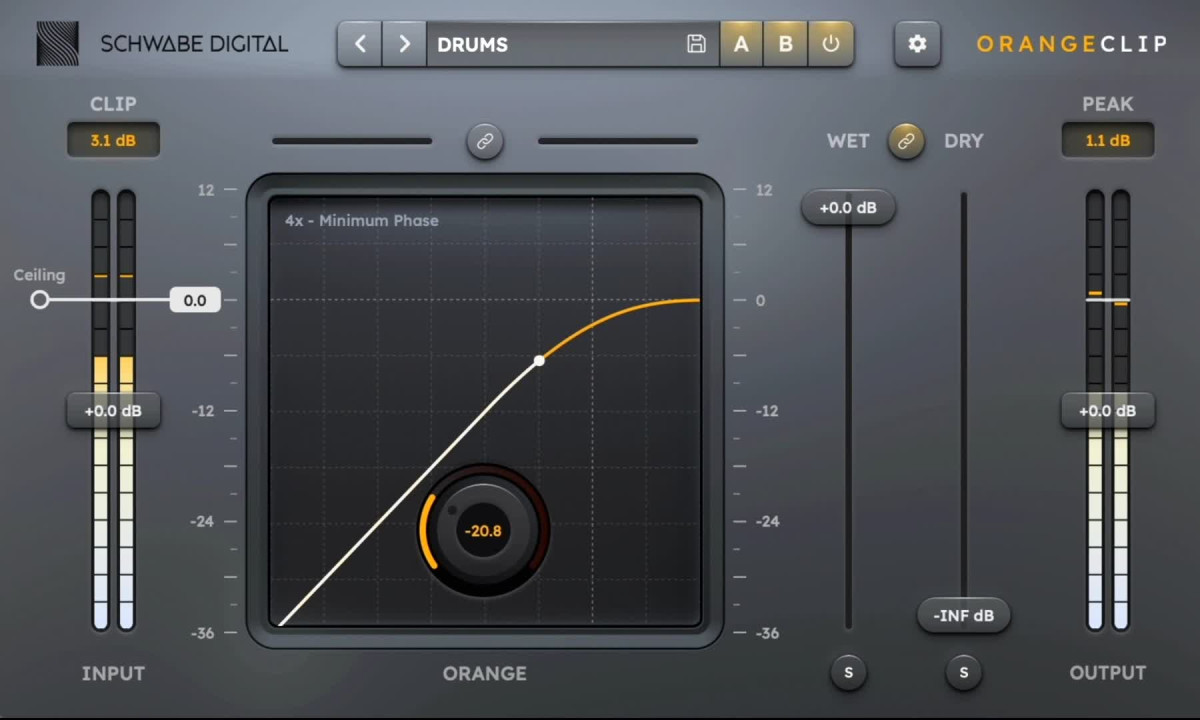Solo the Dry signal with S button
This screenshot has height=720, width=1200.
click(963, 672)
